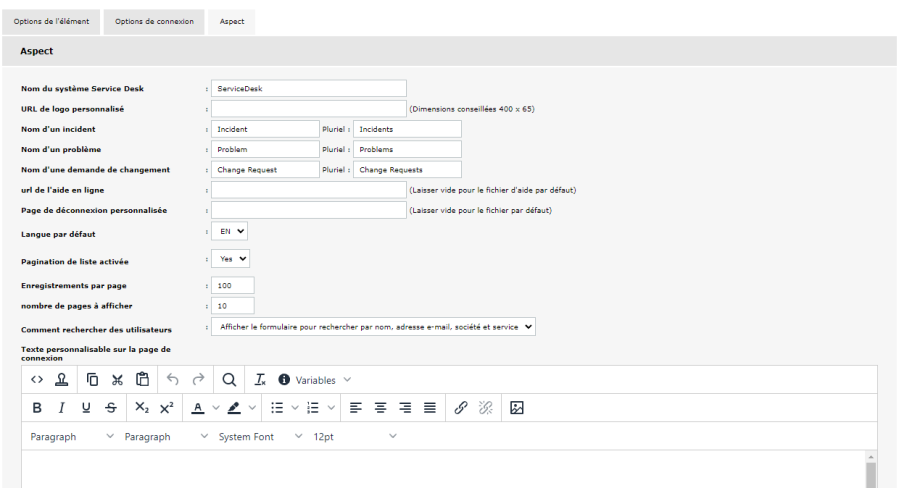Click the Incident name field
Viewport: 899px width, 488px height.
pos(265,129)
